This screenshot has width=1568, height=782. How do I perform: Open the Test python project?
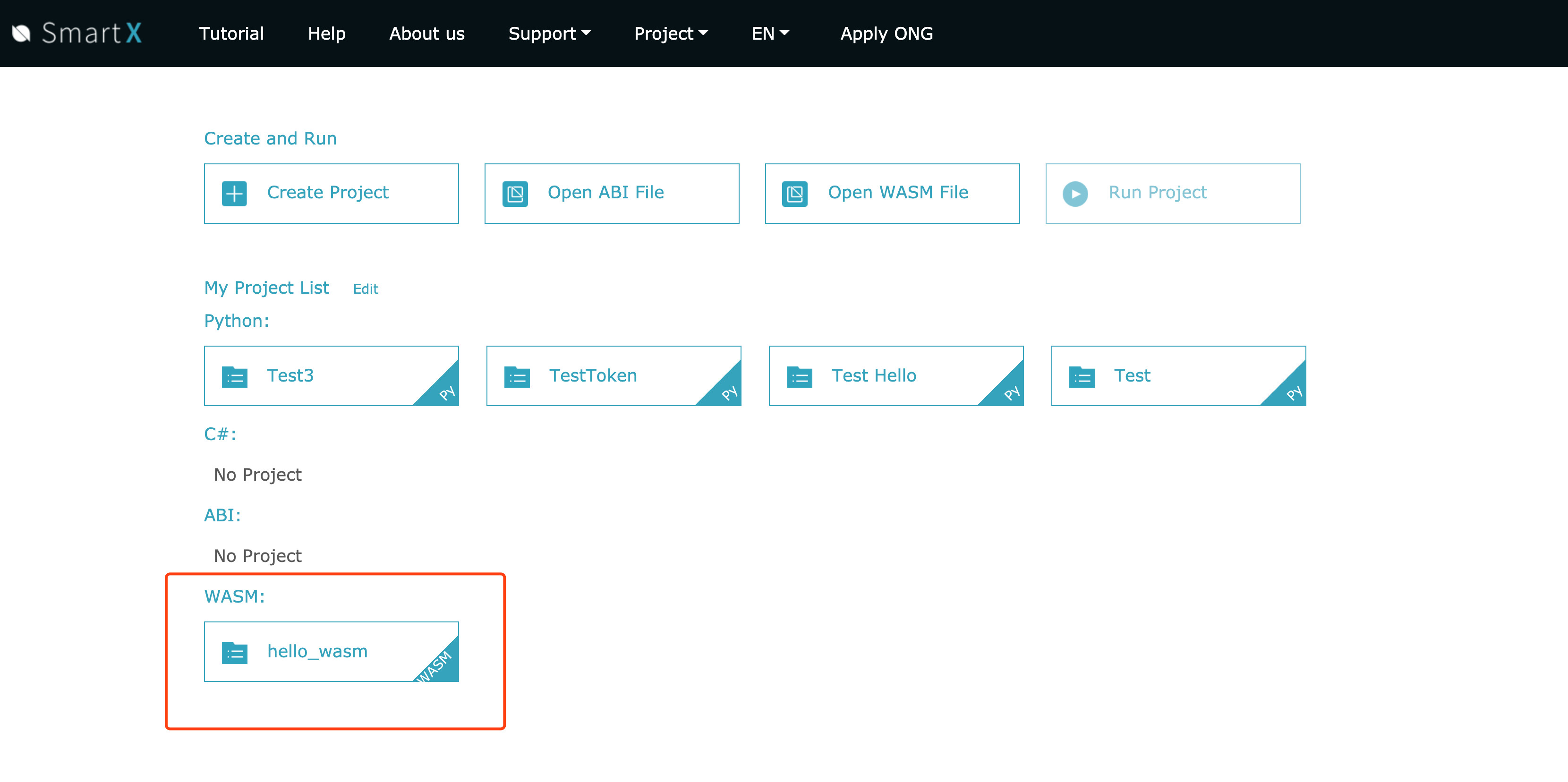(x=1132, y=375)
